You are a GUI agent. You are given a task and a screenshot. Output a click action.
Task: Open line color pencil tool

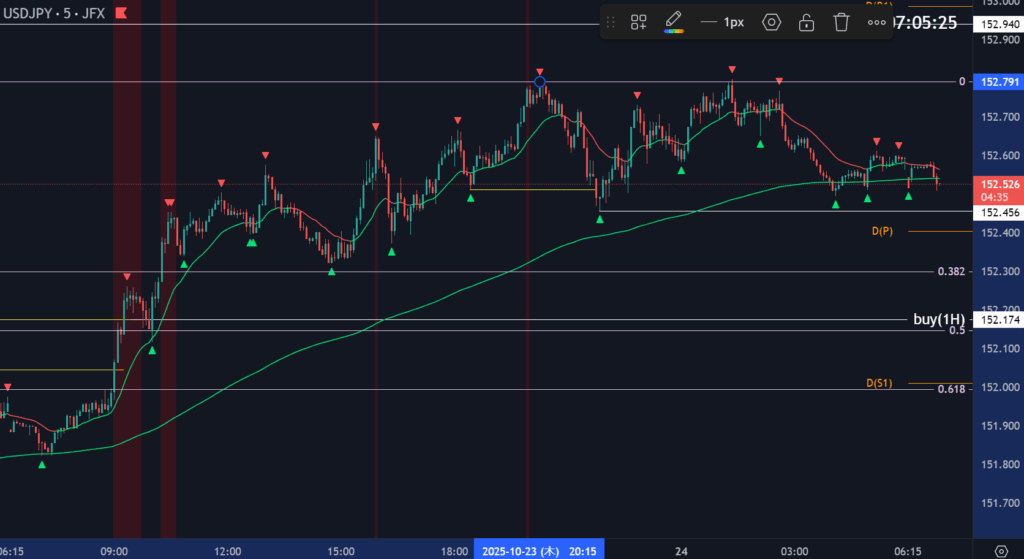674,21
